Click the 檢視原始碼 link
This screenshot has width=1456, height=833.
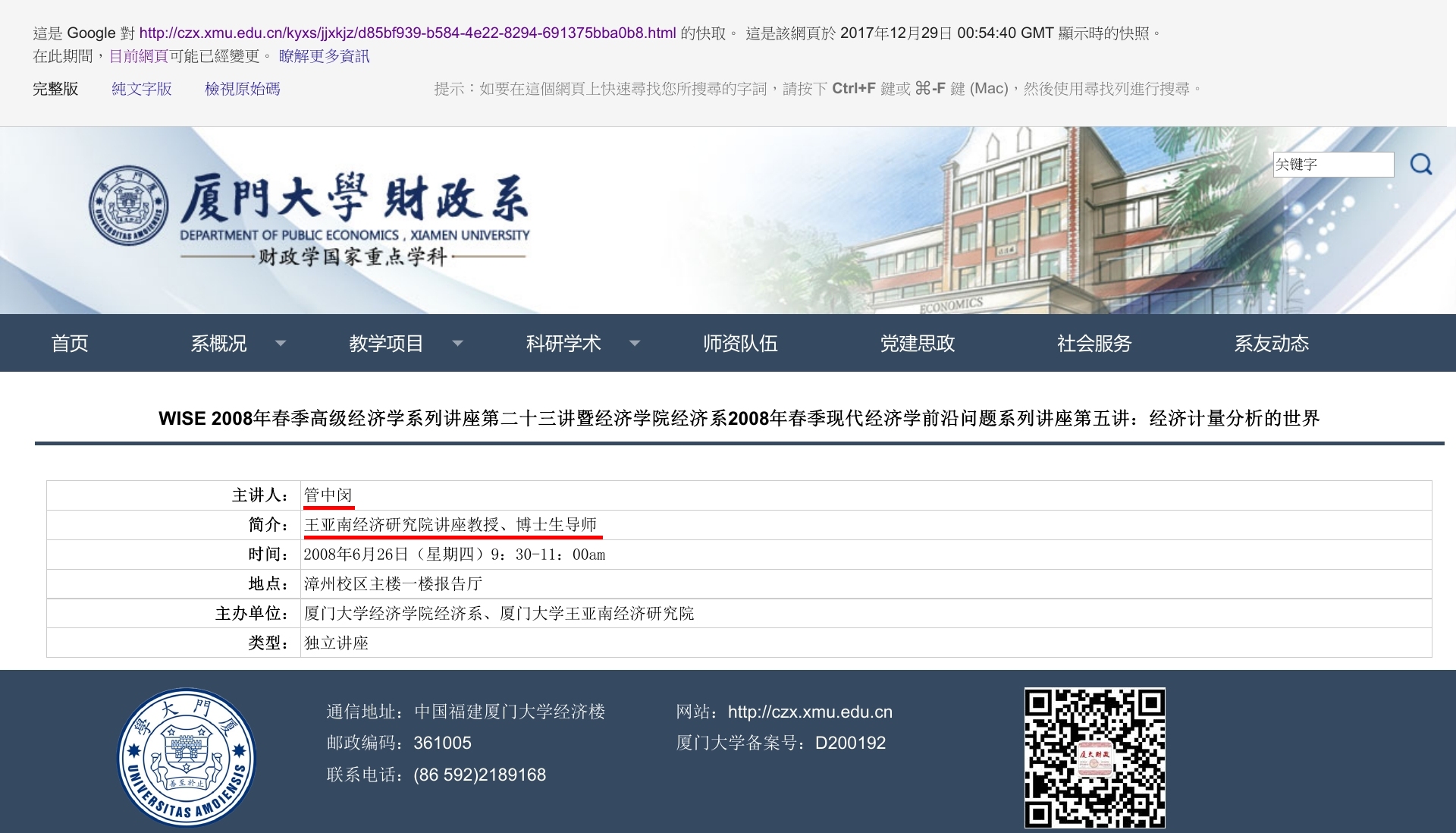click(x=242, y=89)
